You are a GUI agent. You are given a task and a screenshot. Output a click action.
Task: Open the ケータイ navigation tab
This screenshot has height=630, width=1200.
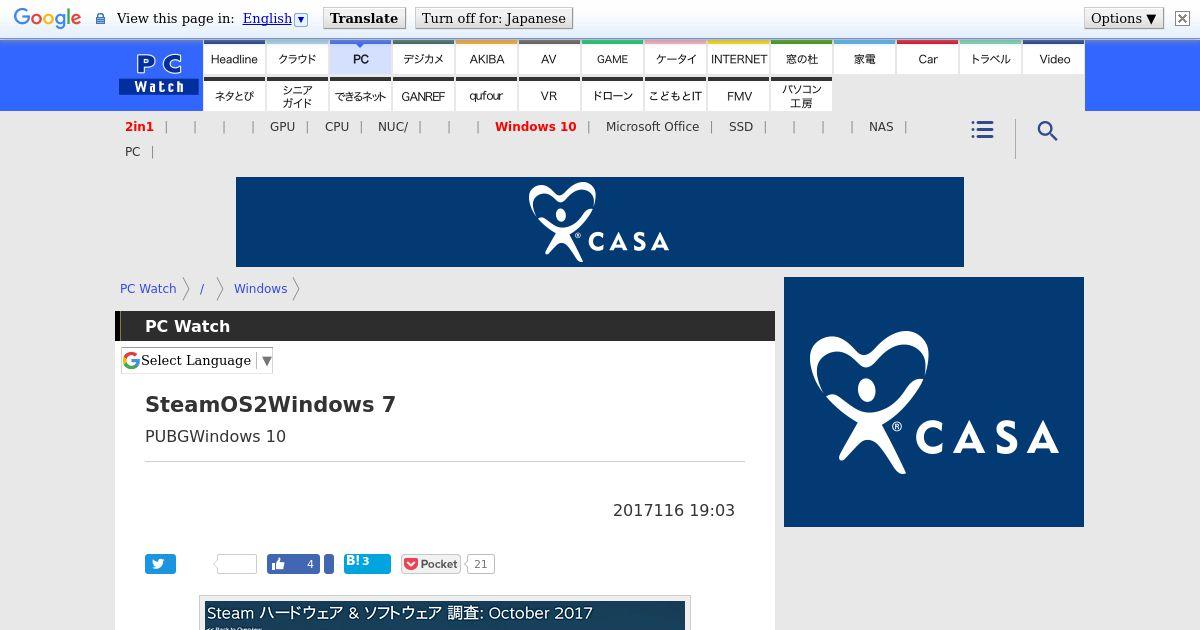(x=675, y=59)
